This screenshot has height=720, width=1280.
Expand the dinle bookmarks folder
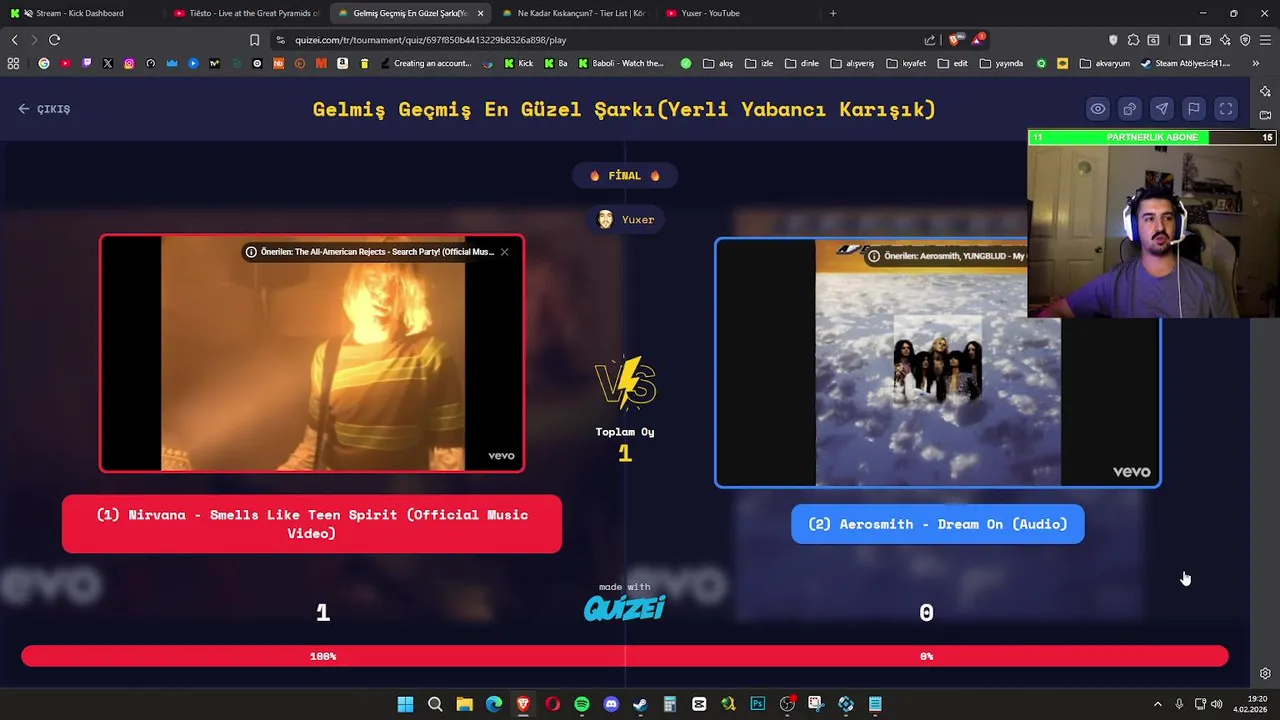(802, 63)
